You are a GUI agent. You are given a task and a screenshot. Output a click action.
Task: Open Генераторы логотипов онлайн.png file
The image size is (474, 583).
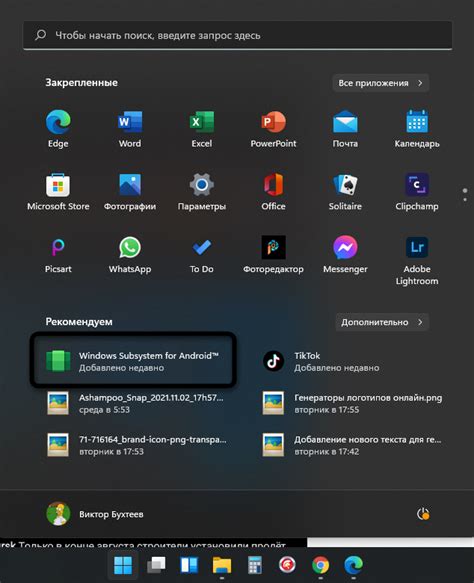(x=352, y=403)
